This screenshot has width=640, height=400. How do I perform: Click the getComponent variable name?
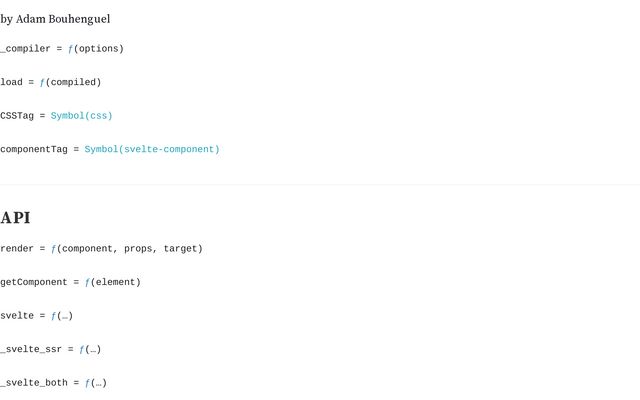(x=34, y=282)
